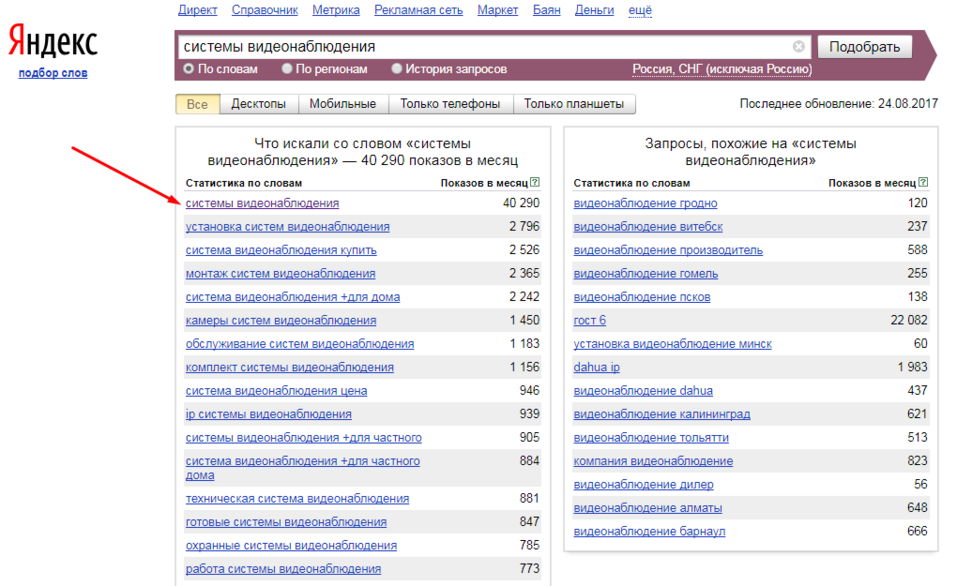Click the '1 983' impressions value for dahua ip

pos(912,368)
